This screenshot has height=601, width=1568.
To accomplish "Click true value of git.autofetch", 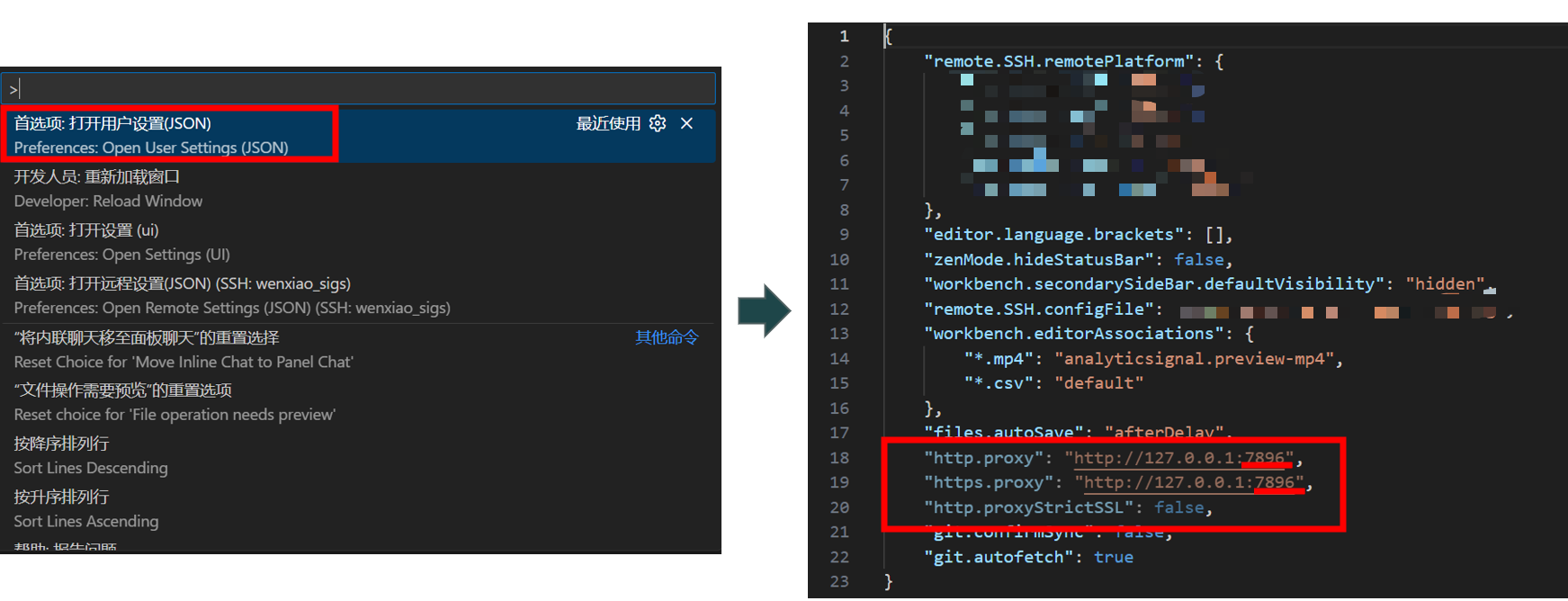I will [x=1113, y=558].
